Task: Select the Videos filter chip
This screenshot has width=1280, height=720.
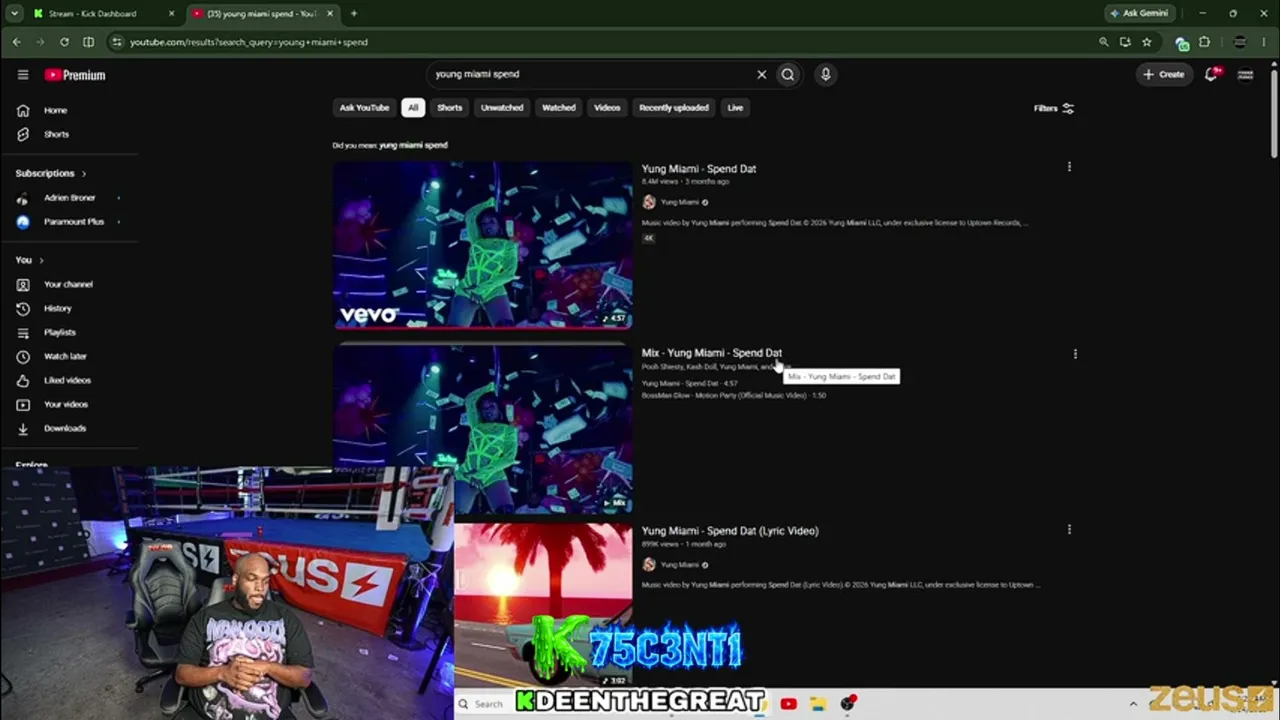Action: pyautogui.click(x=607, y=108)
